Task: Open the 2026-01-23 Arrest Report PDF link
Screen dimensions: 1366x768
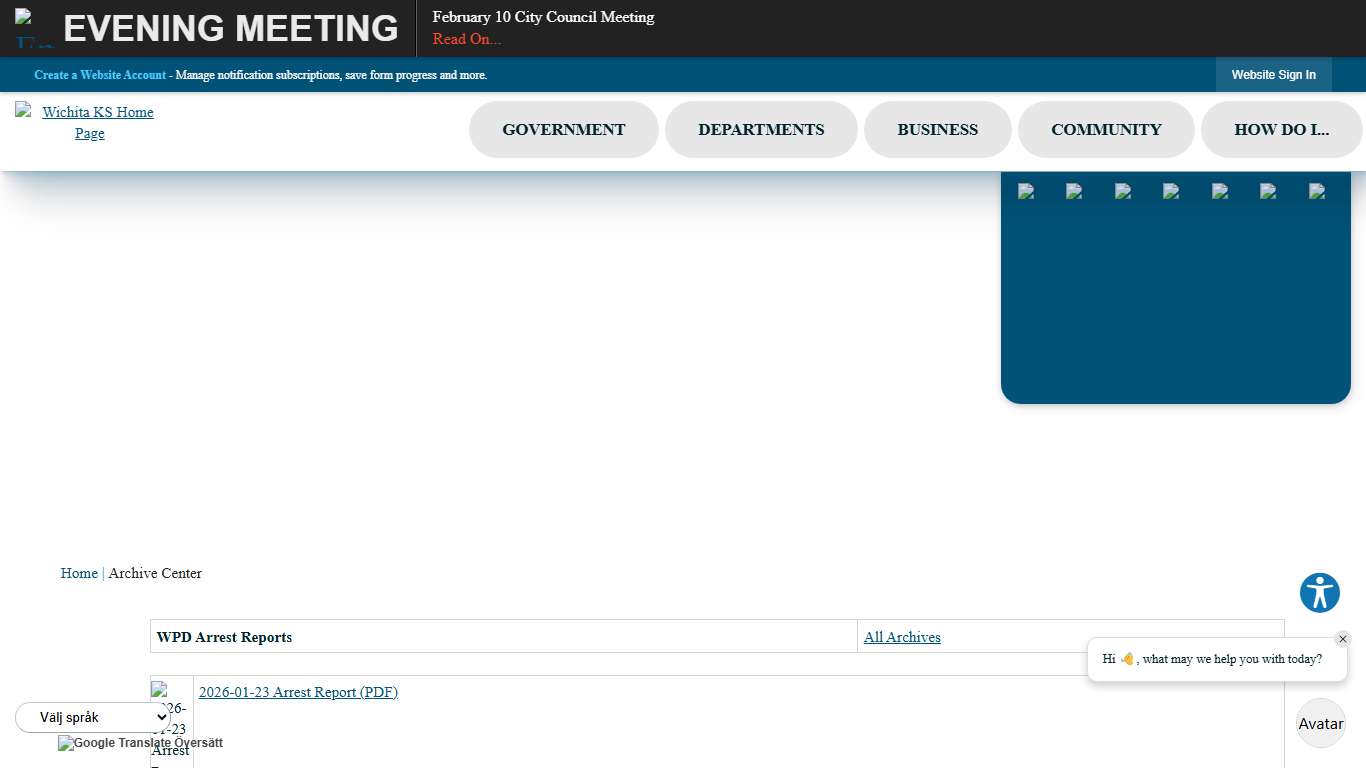Action: coord(298,692)
